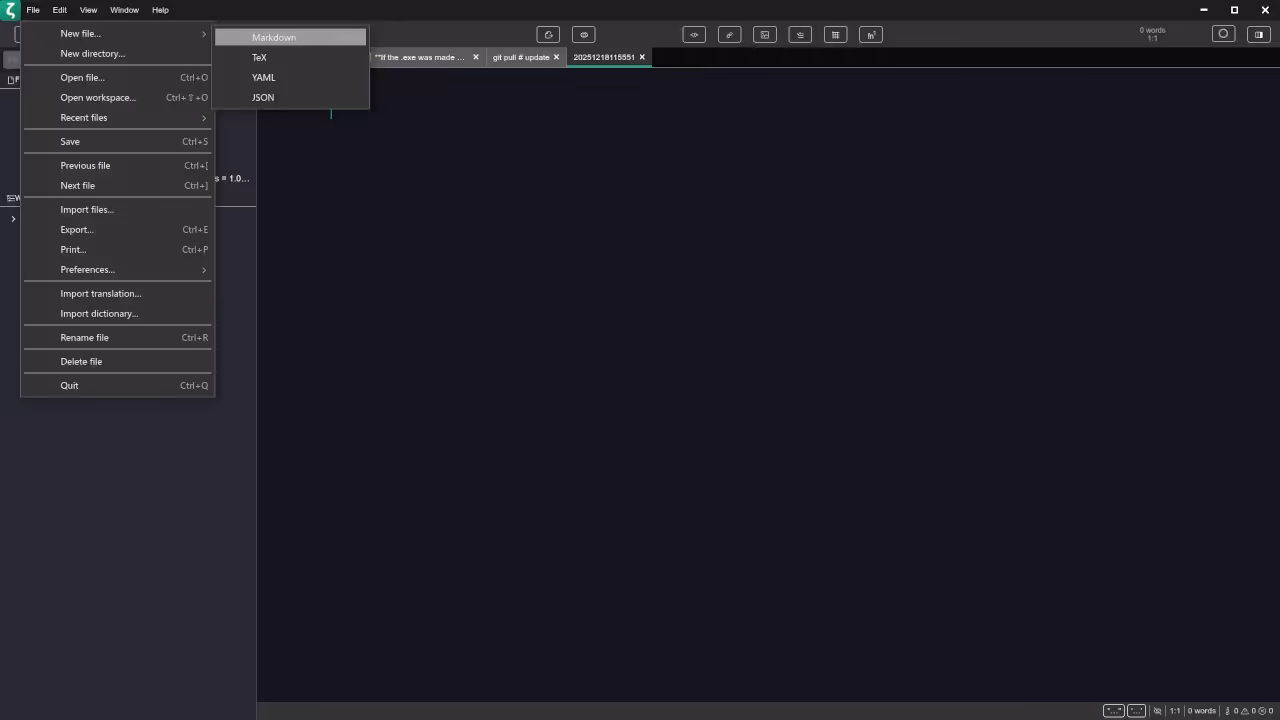Open the global search magnifier icon
1280x720 pixels.
click(x=1223, y=34)
